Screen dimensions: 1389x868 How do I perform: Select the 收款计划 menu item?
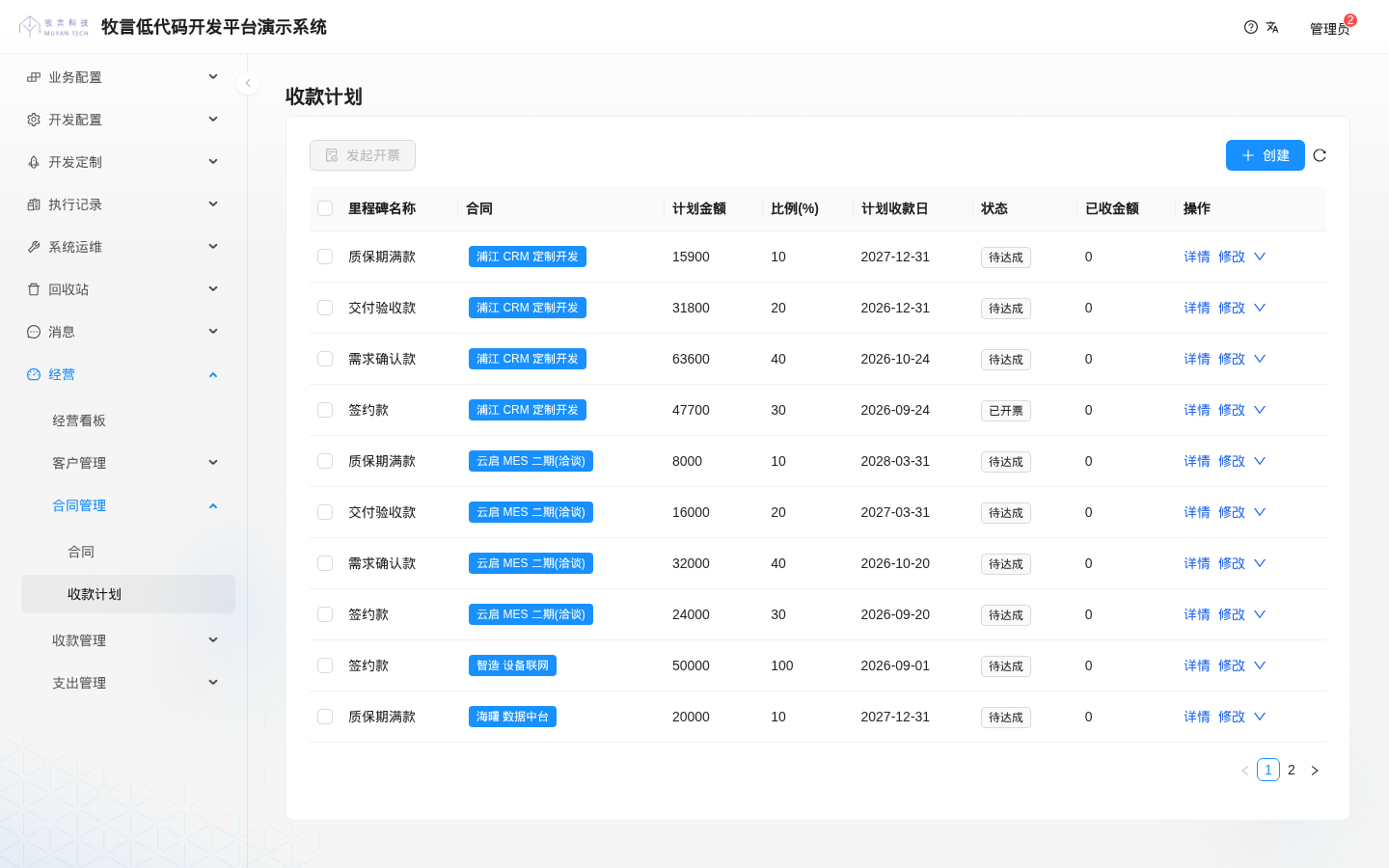tap(128, 594)
